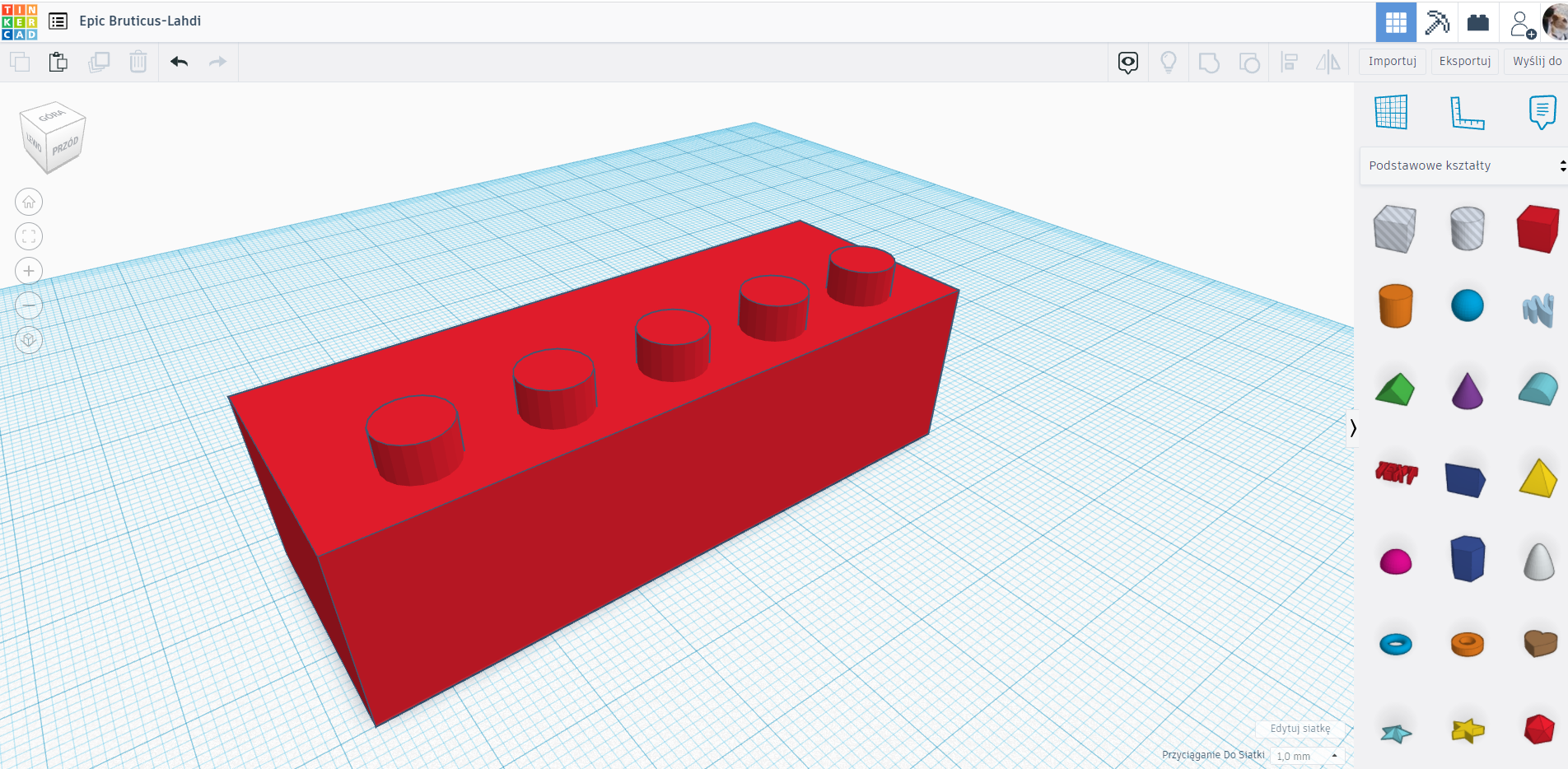Viewport: 1568px width, 769px height.
Task: Pick the purple Cone shape
Action: coord(1467,391)
